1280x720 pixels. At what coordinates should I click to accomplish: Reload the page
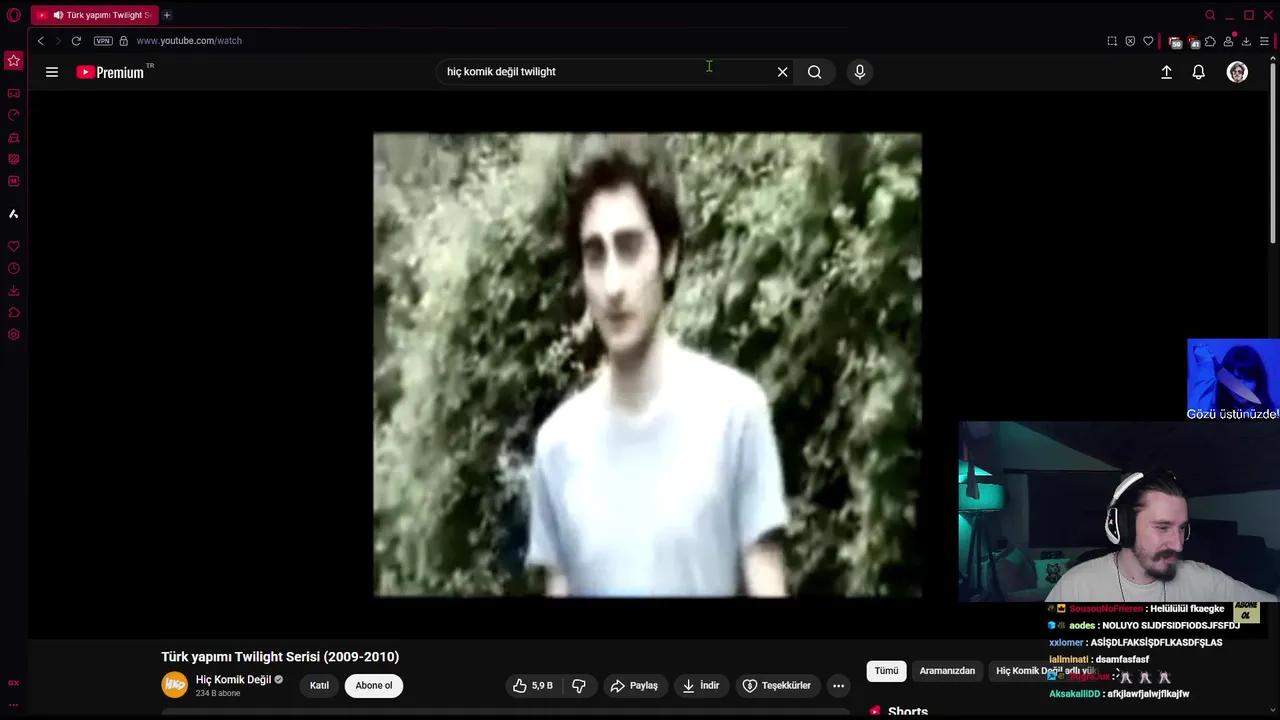point(76,41)
